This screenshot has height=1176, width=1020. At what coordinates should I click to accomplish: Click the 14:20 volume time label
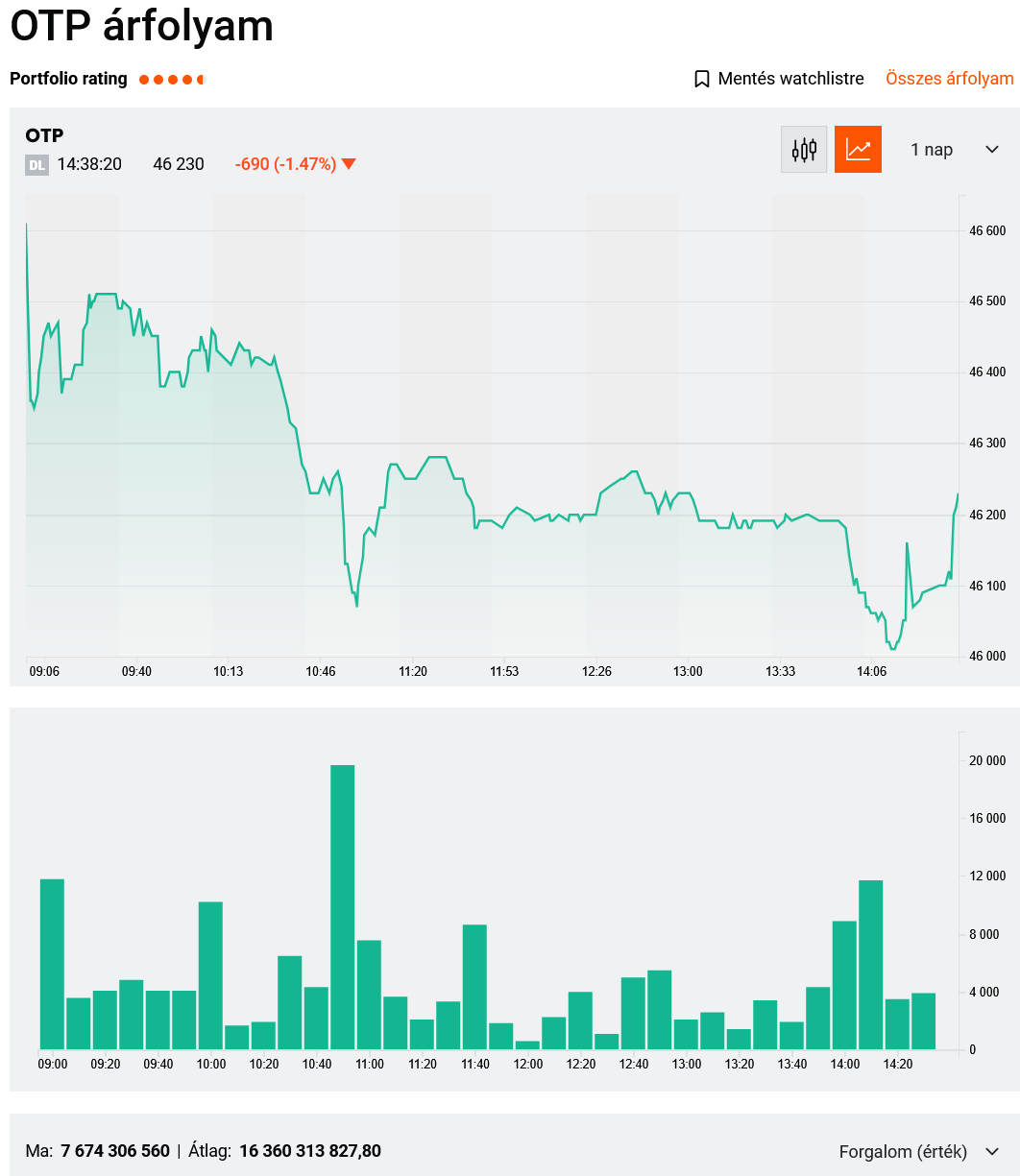pyautogui.click(x=898, y=1065)
